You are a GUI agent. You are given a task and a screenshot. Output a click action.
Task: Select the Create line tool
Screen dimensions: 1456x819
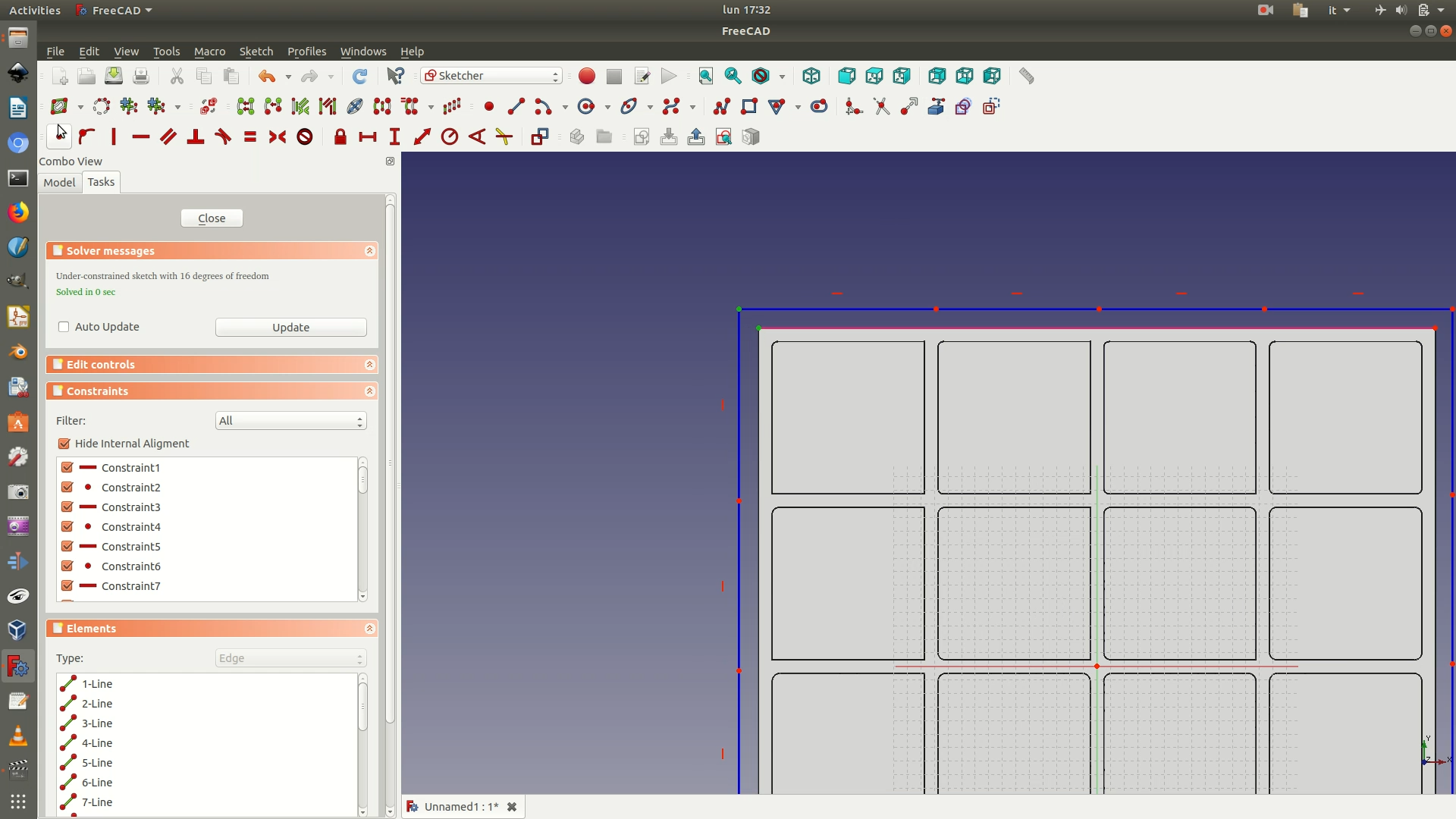[x=516, y=106]
